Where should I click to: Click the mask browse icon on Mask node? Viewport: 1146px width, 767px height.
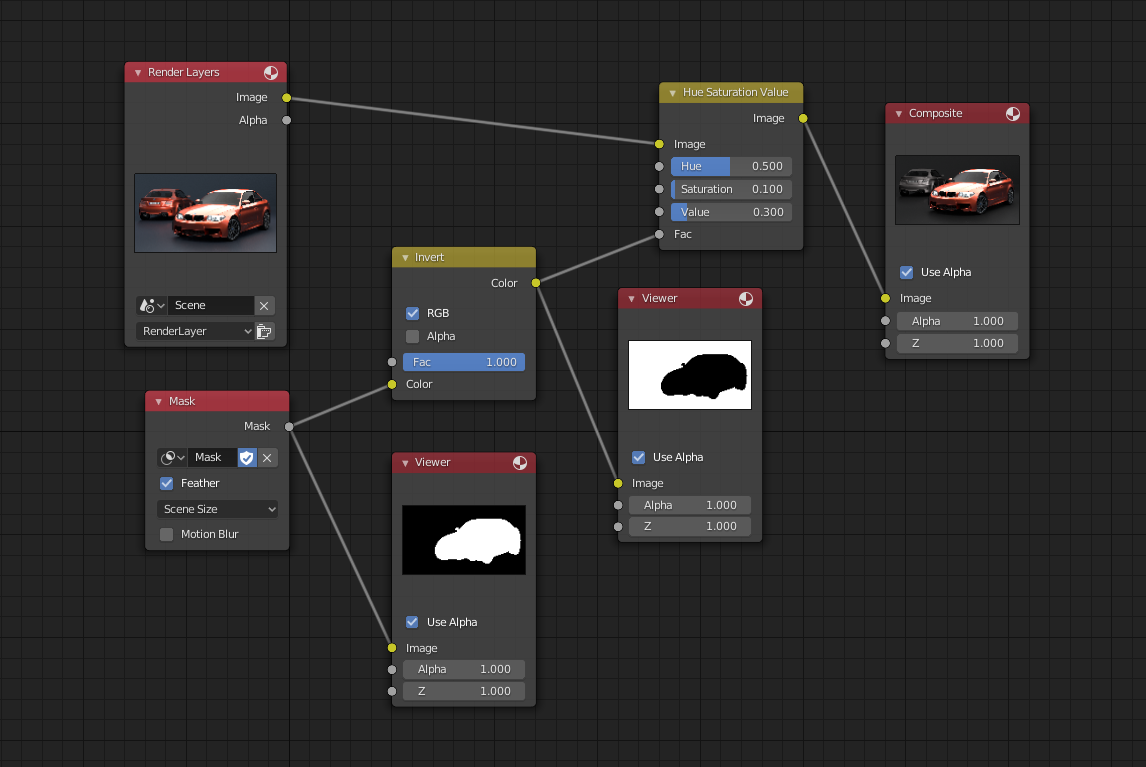(171, 457)
